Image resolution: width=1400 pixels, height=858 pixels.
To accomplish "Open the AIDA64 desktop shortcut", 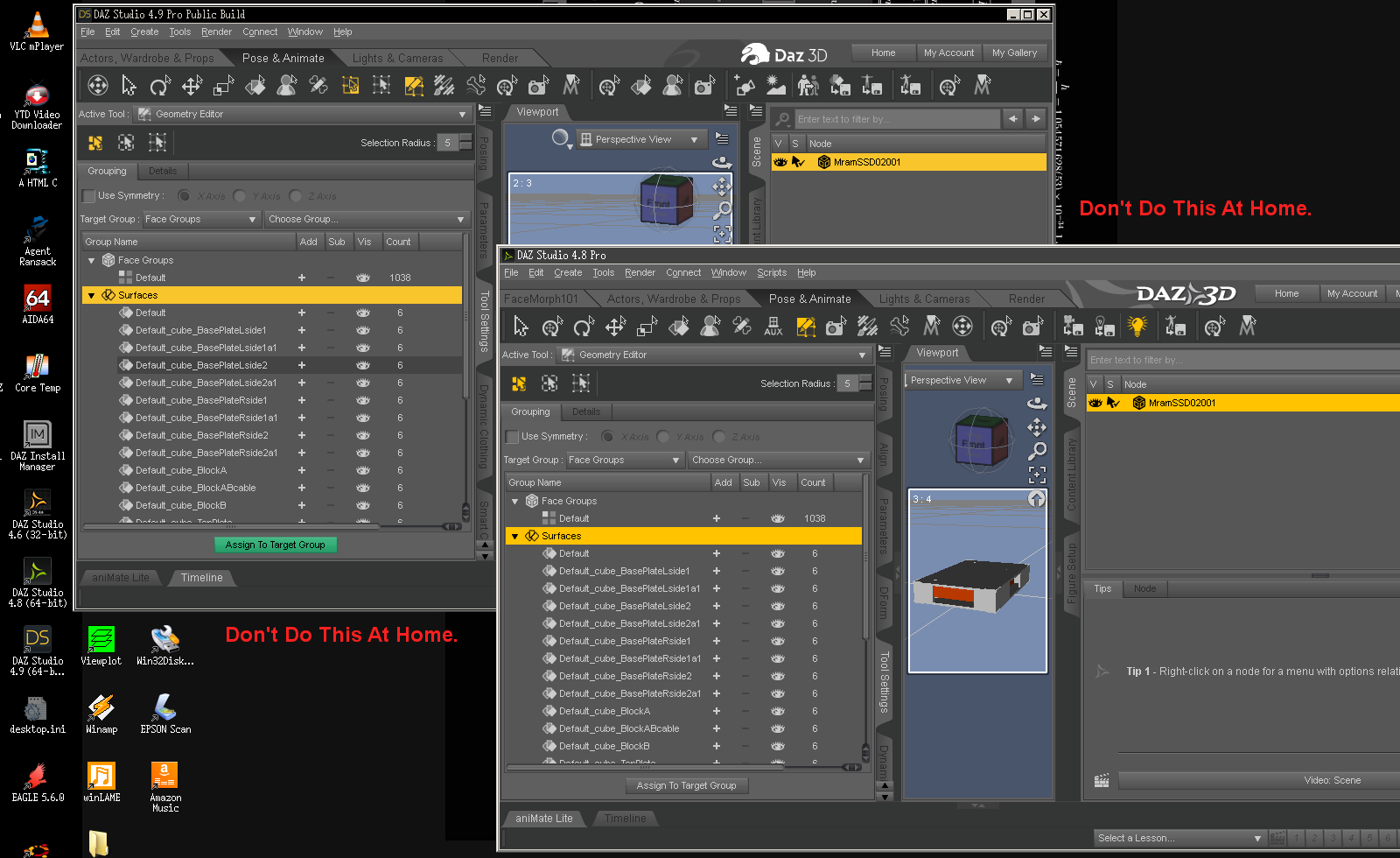I will click(x=38, y=305).
